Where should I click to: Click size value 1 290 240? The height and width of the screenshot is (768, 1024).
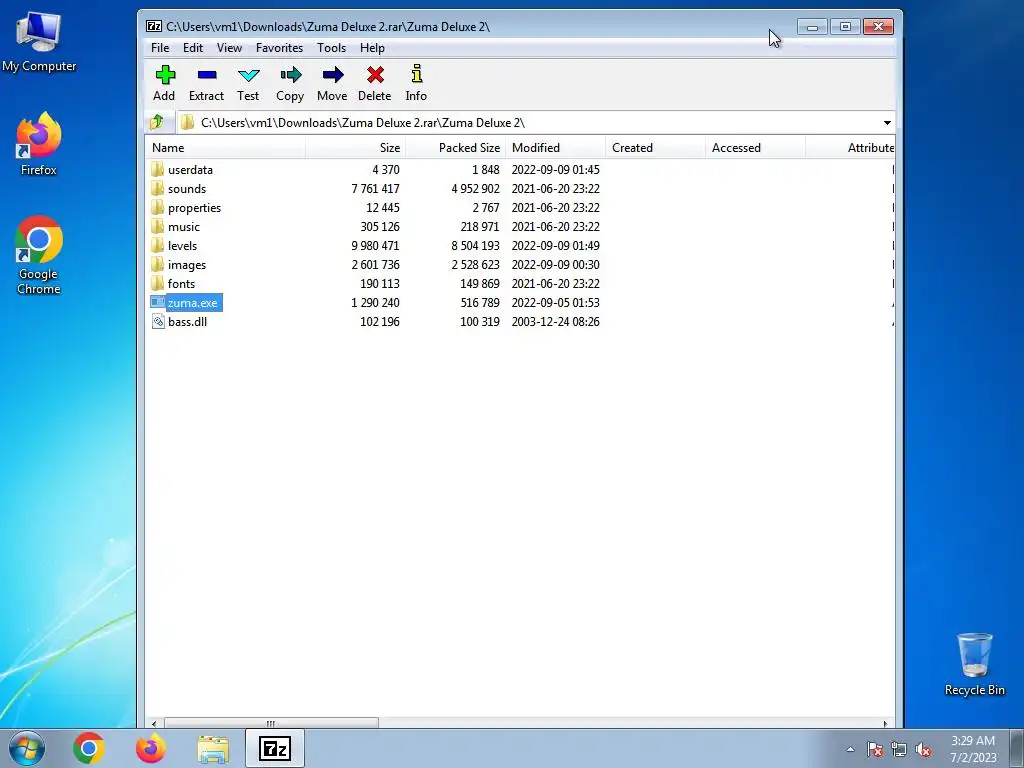[376, 302]
